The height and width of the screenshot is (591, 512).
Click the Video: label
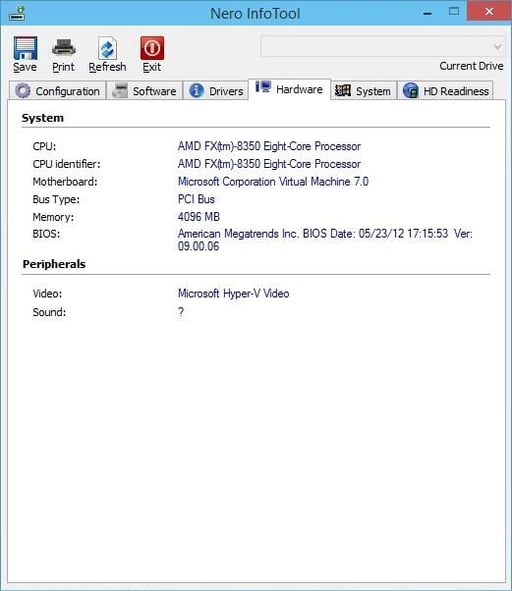coord(47,294)
